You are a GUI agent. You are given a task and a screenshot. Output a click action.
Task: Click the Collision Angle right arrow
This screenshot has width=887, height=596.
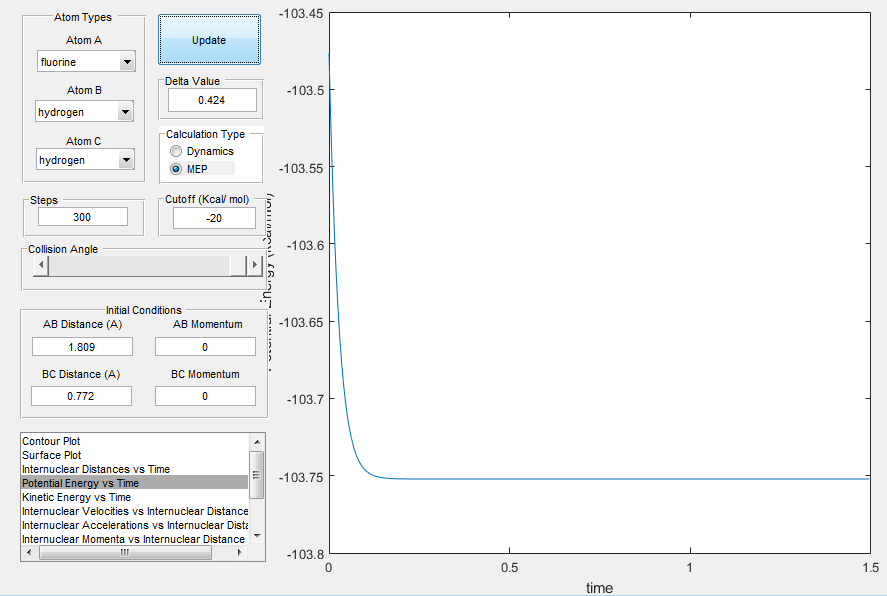255,265
